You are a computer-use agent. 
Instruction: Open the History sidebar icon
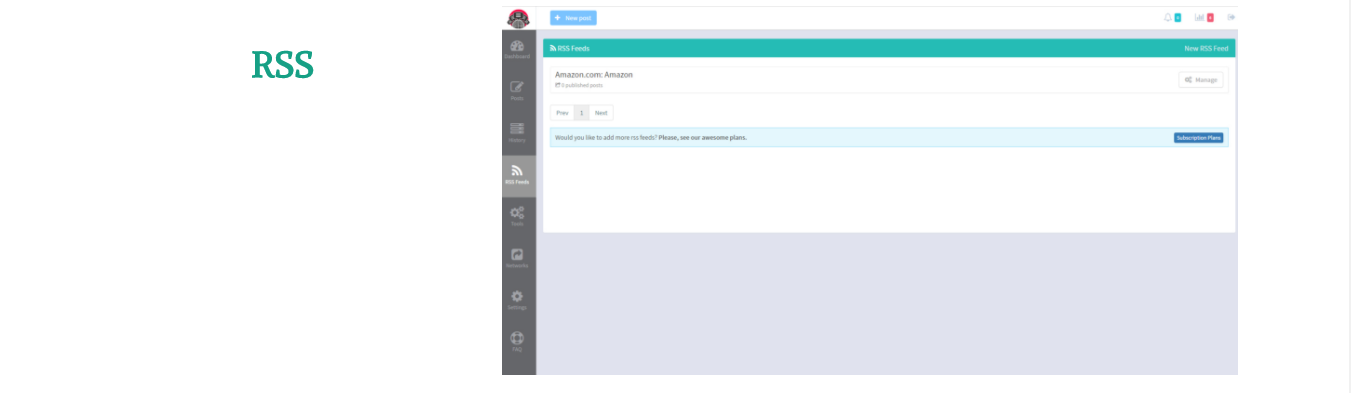(517, 132)
